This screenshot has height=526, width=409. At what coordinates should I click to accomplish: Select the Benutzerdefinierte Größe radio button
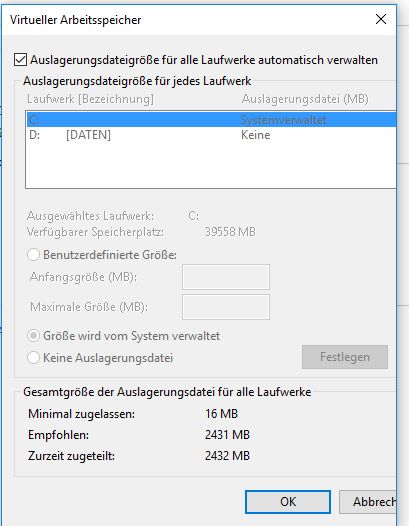point(34,255)
